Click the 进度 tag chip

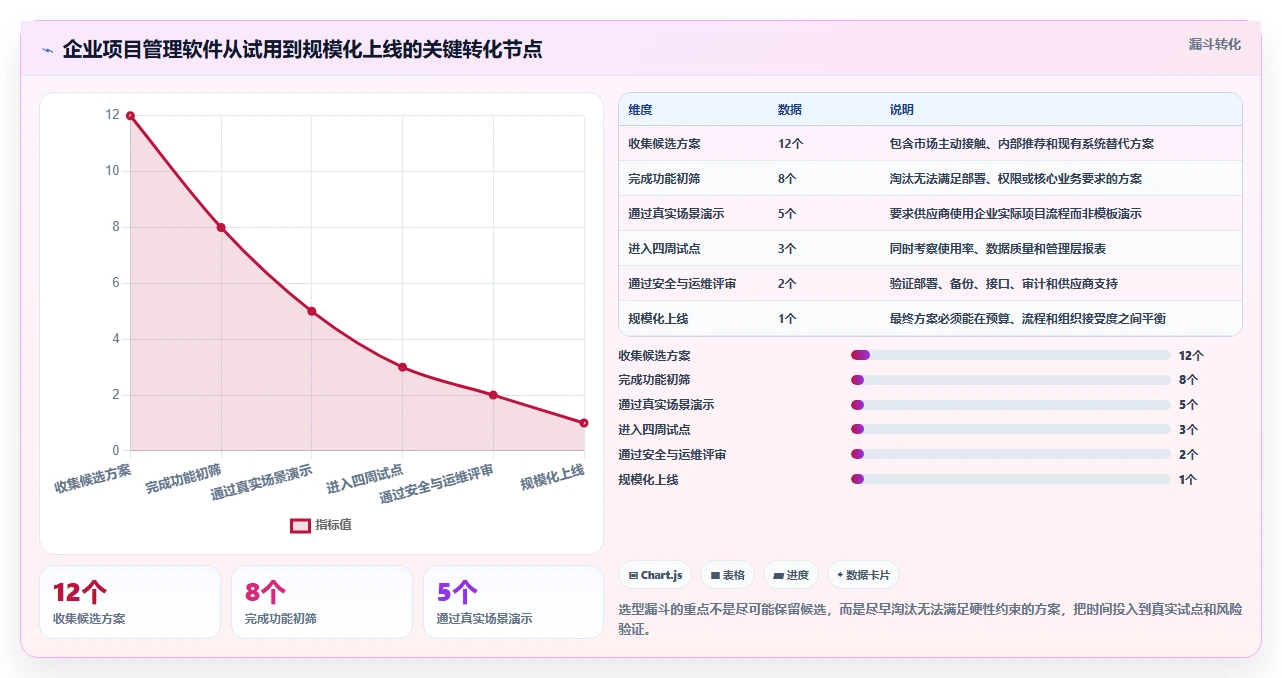point(791,575)
